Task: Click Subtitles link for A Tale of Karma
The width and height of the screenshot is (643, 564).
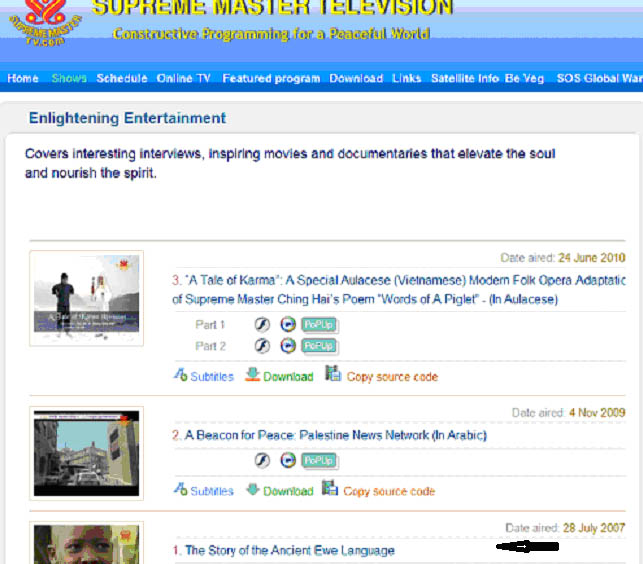Action: pos(212,377)
